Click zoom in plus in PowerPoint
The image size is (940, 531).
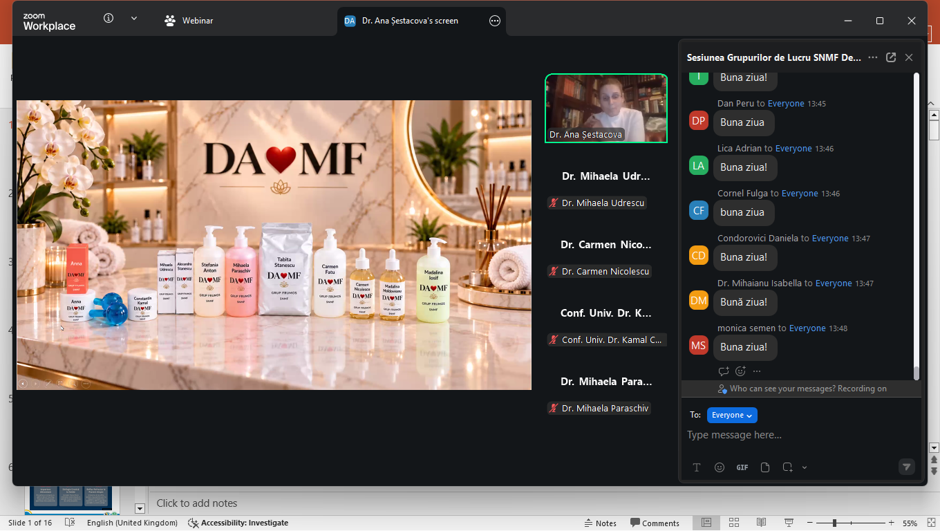coord(891,523)
